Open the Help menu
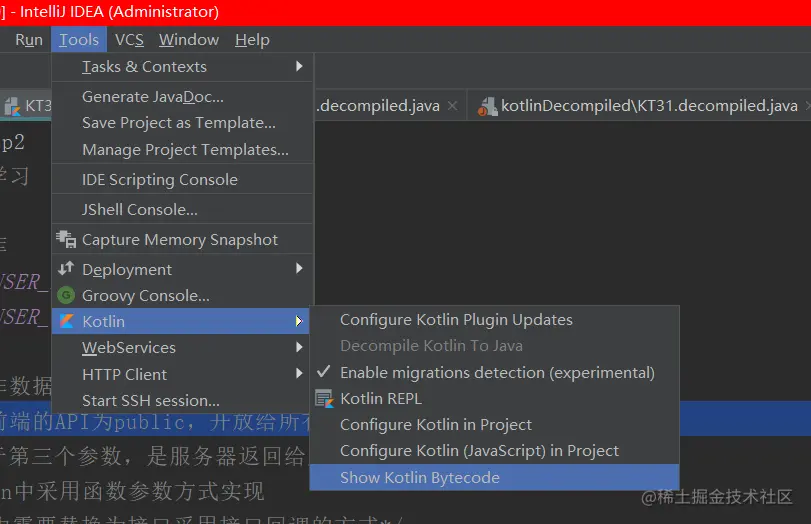This screenshot has width=811, height=524. coord(252,40)
